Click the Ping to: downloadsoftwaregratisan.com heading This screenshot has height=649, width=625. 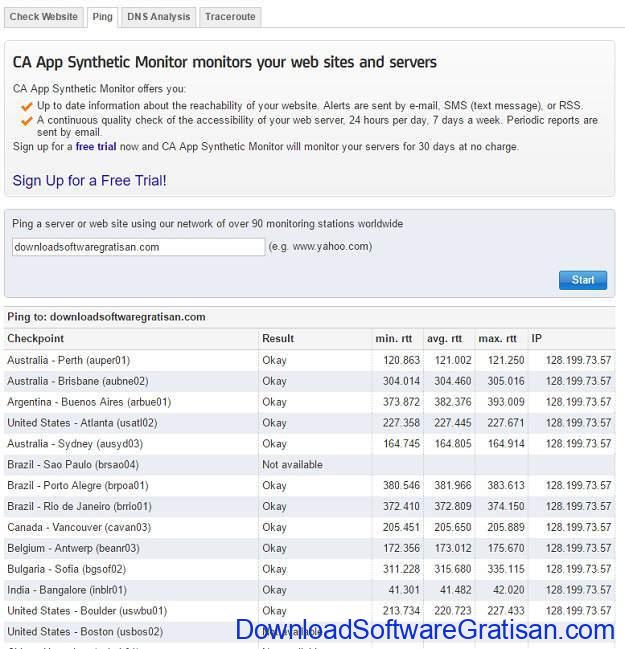106,317
